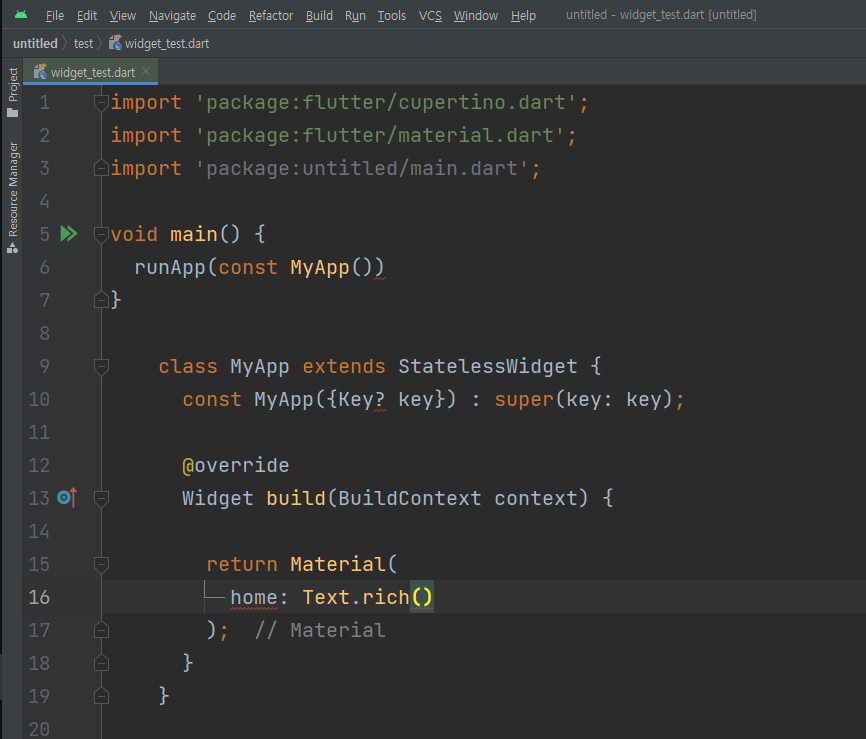Open the Edit menu
Screen dimensions: 866x739
point(87,15)
